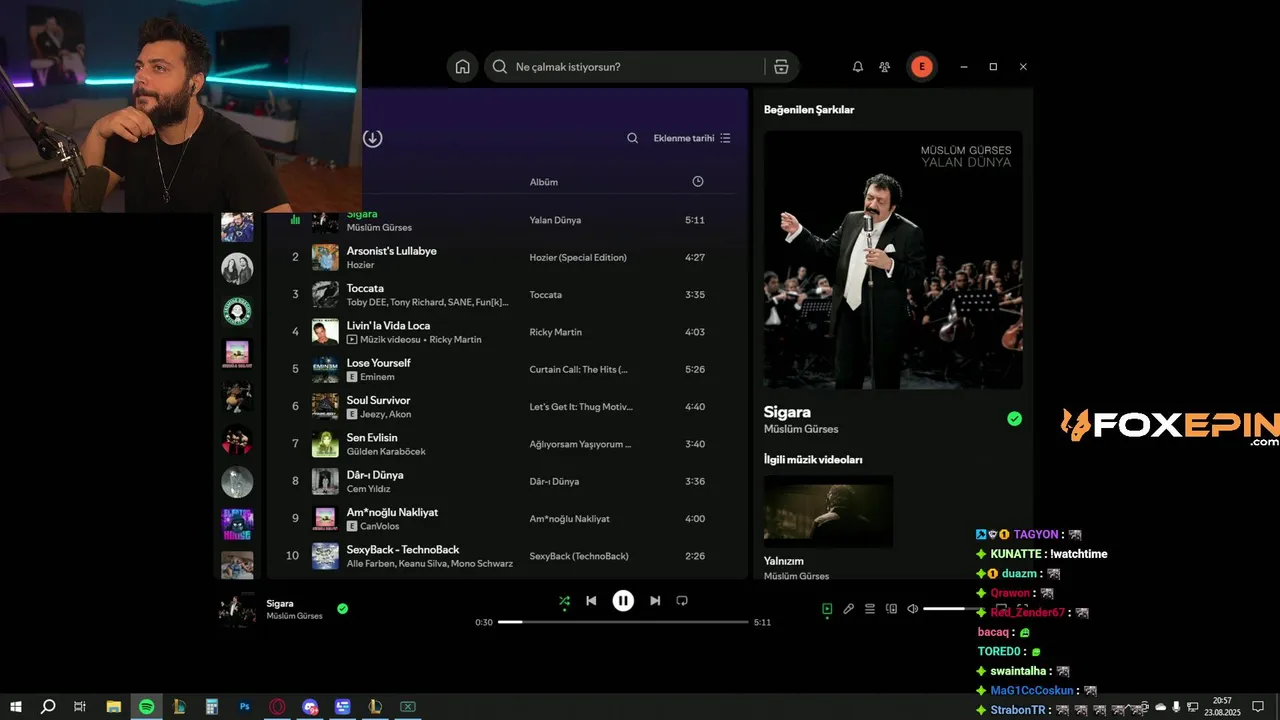This screenshot has height=720, width=1280.
Task: Open Discord from the taskbar
Action: coord(310,707)
